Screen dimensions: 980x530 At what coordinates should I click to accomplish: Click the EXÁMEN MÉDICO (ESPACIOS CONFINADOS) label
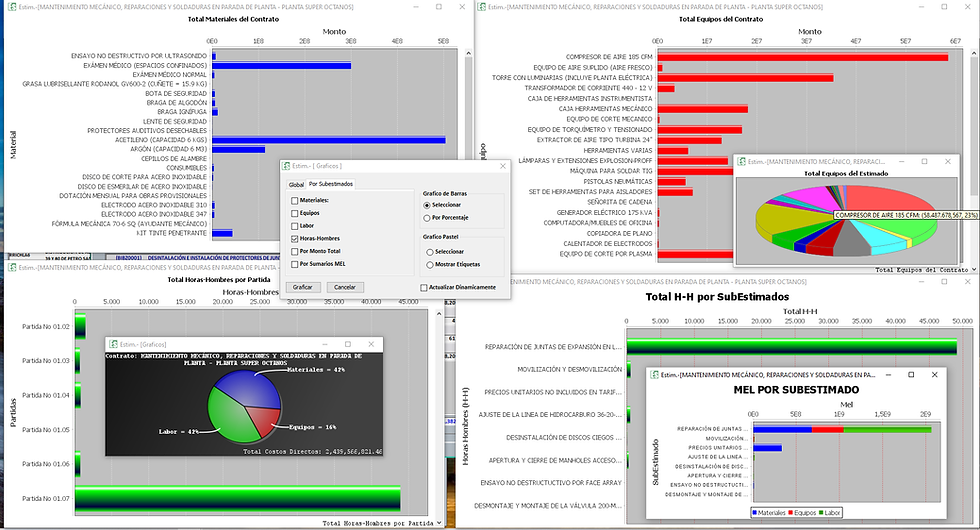tap(145, 66)
